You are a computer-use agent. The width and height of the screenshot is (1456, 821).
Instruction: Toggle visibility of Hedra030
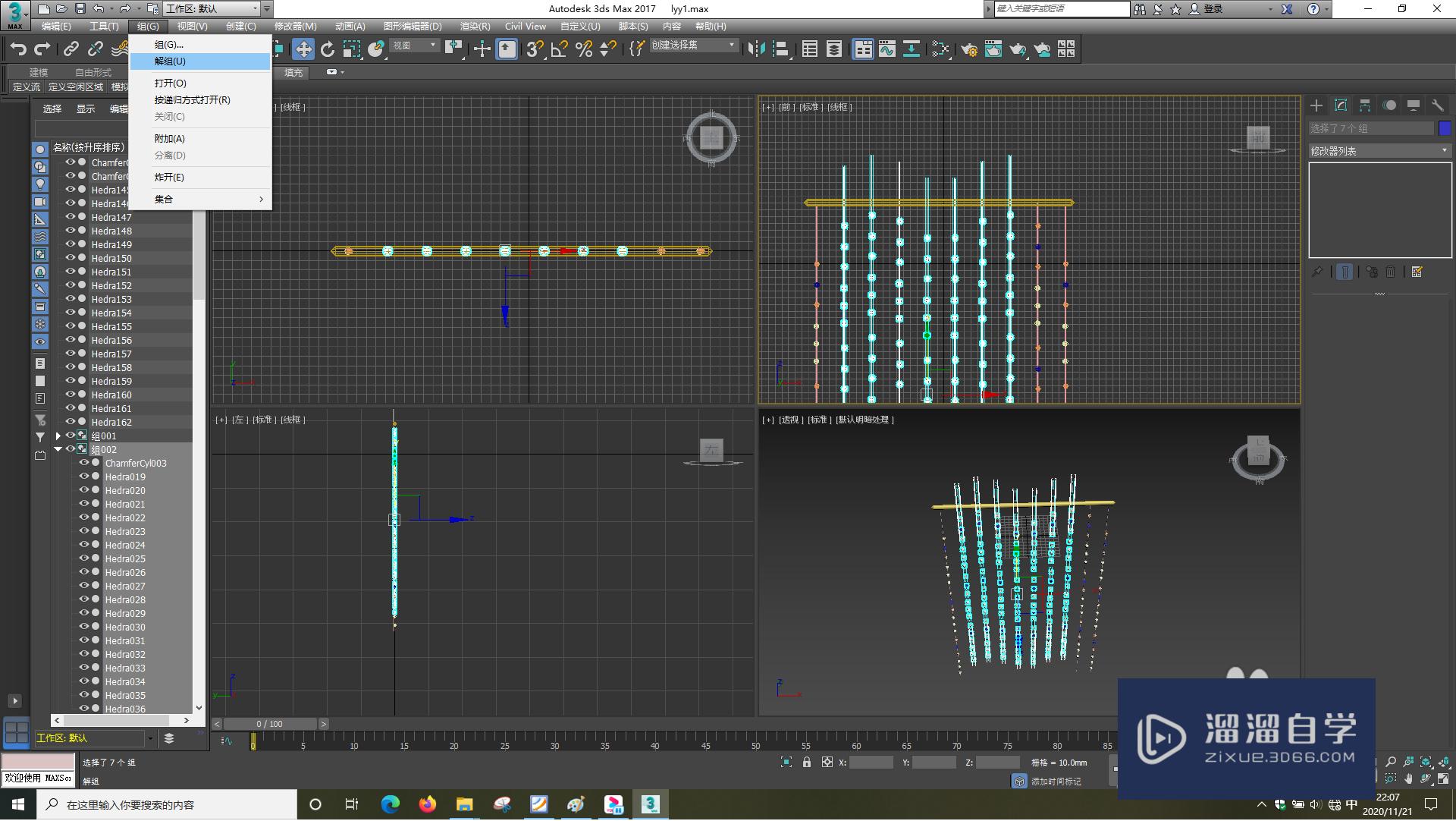(84, 627)
